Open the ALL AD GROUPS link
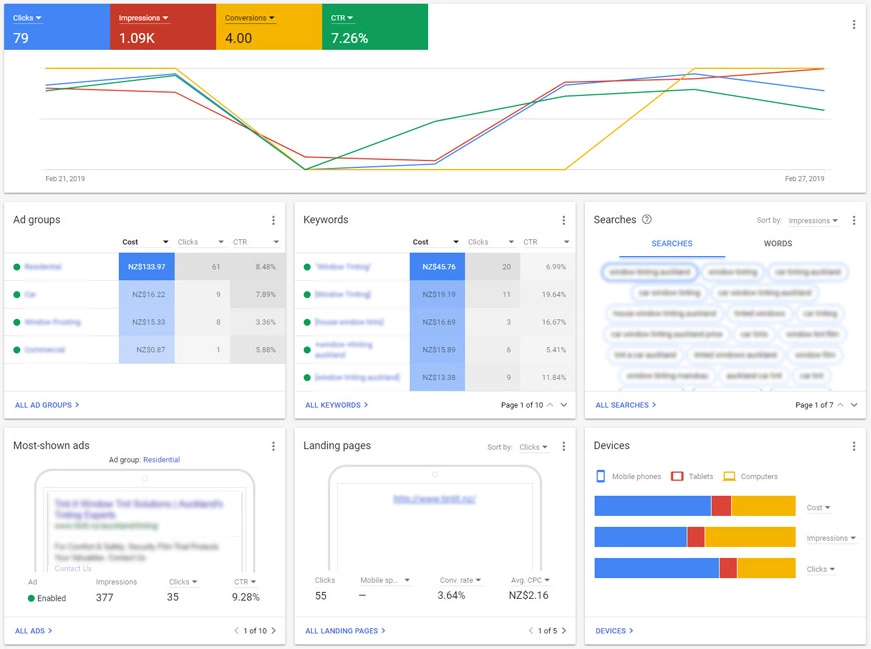Image resolution: width=871 pixels, height=649 pixels. click(47, 405)
